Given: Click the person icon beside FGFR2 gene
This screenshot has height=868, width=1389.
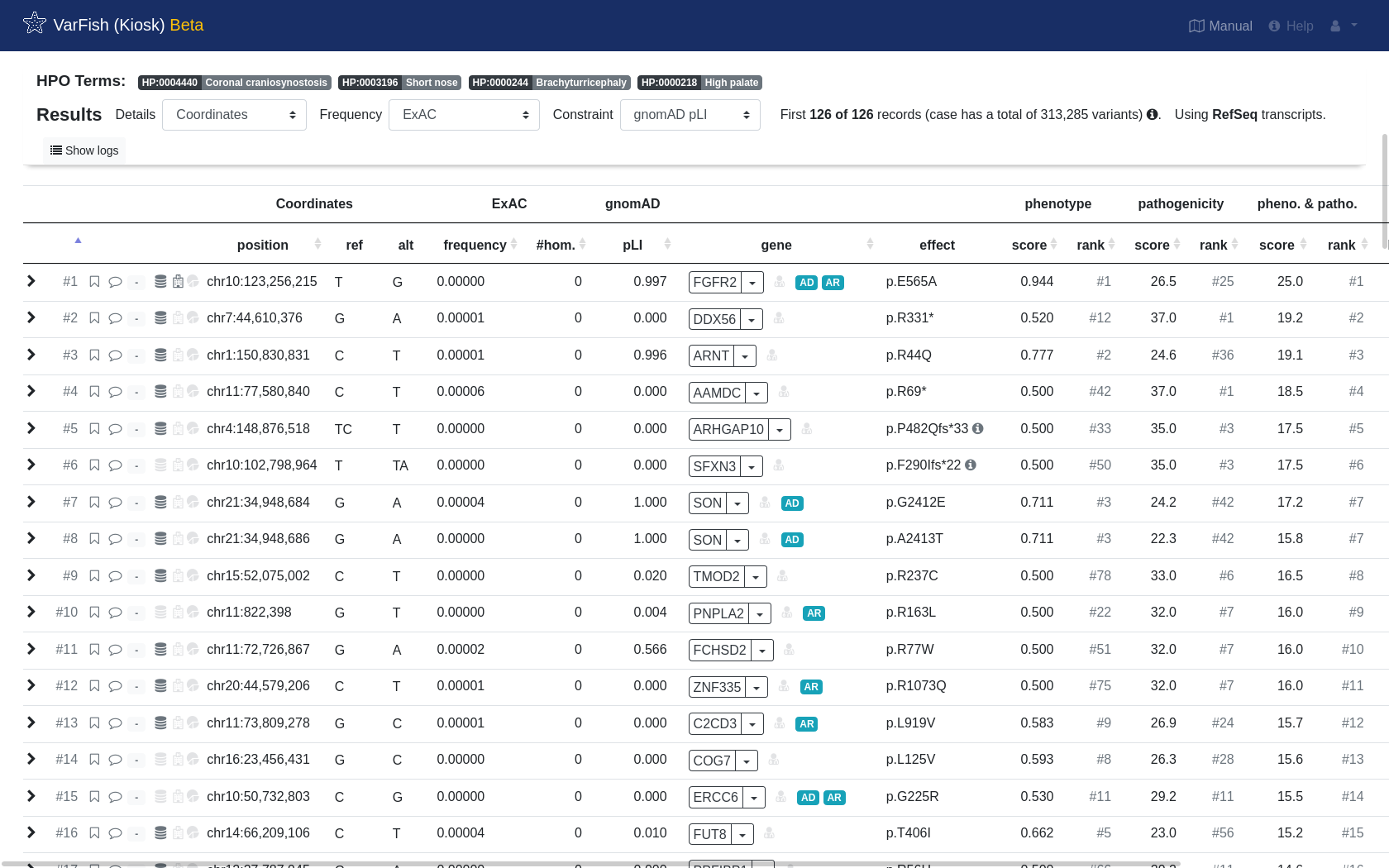Looking at the screenshot, I should 780,282.
